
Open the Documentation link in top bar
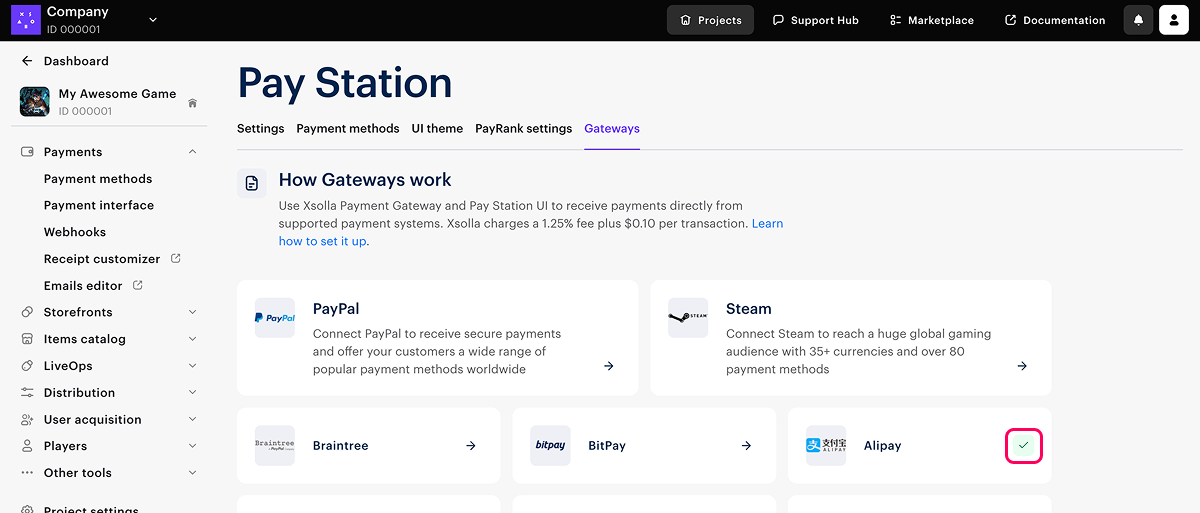tap(1055, 20)
